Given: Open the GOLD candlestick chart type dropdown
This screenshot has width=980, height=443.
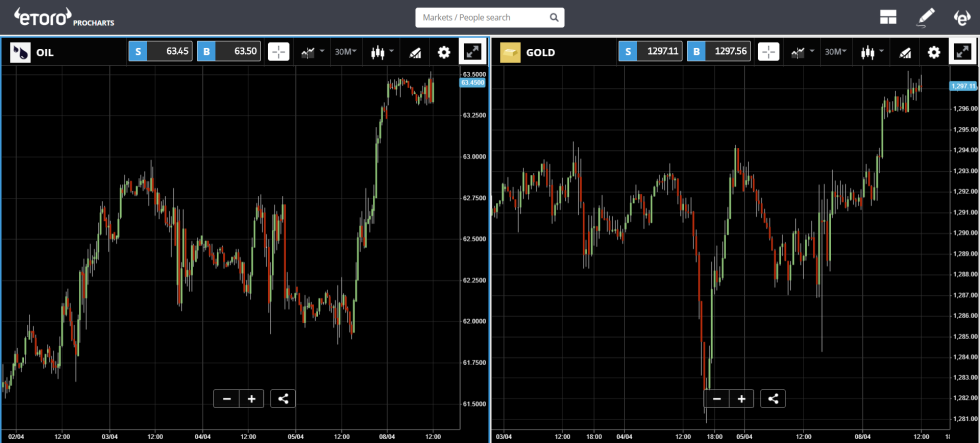Looking at the screenshot, I should pyautogui.click(x=871, y=52).
